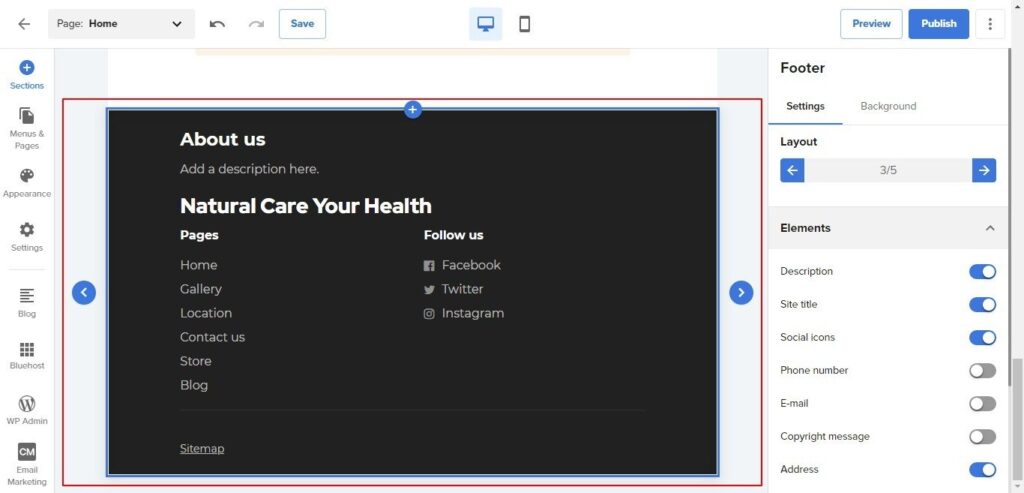This screenshot has width=1024, height=493.
Task: Open the Appearance palette icon
Action: click(x=27, y=176)
